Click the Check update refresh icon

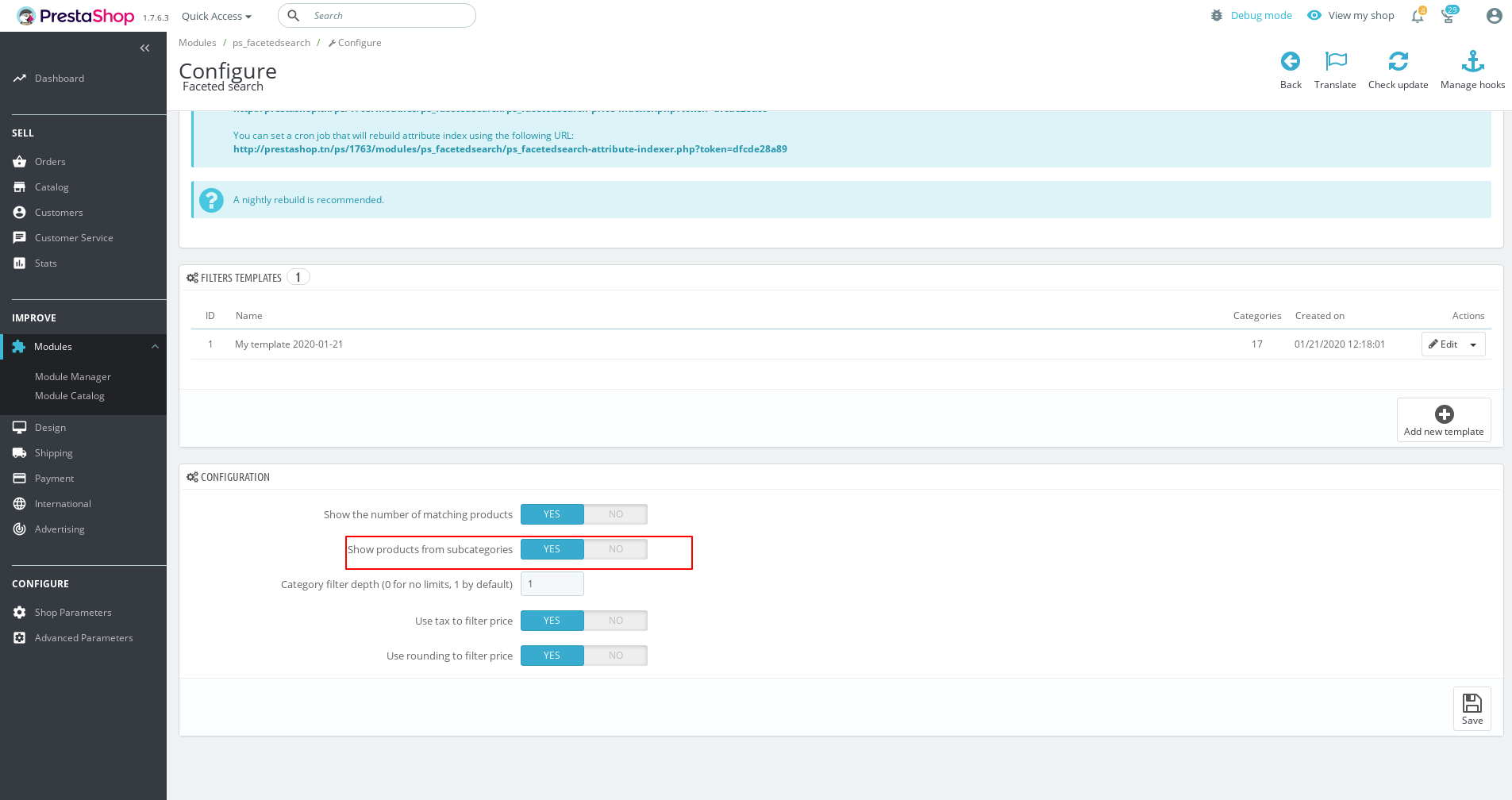tap(1399, 61)
